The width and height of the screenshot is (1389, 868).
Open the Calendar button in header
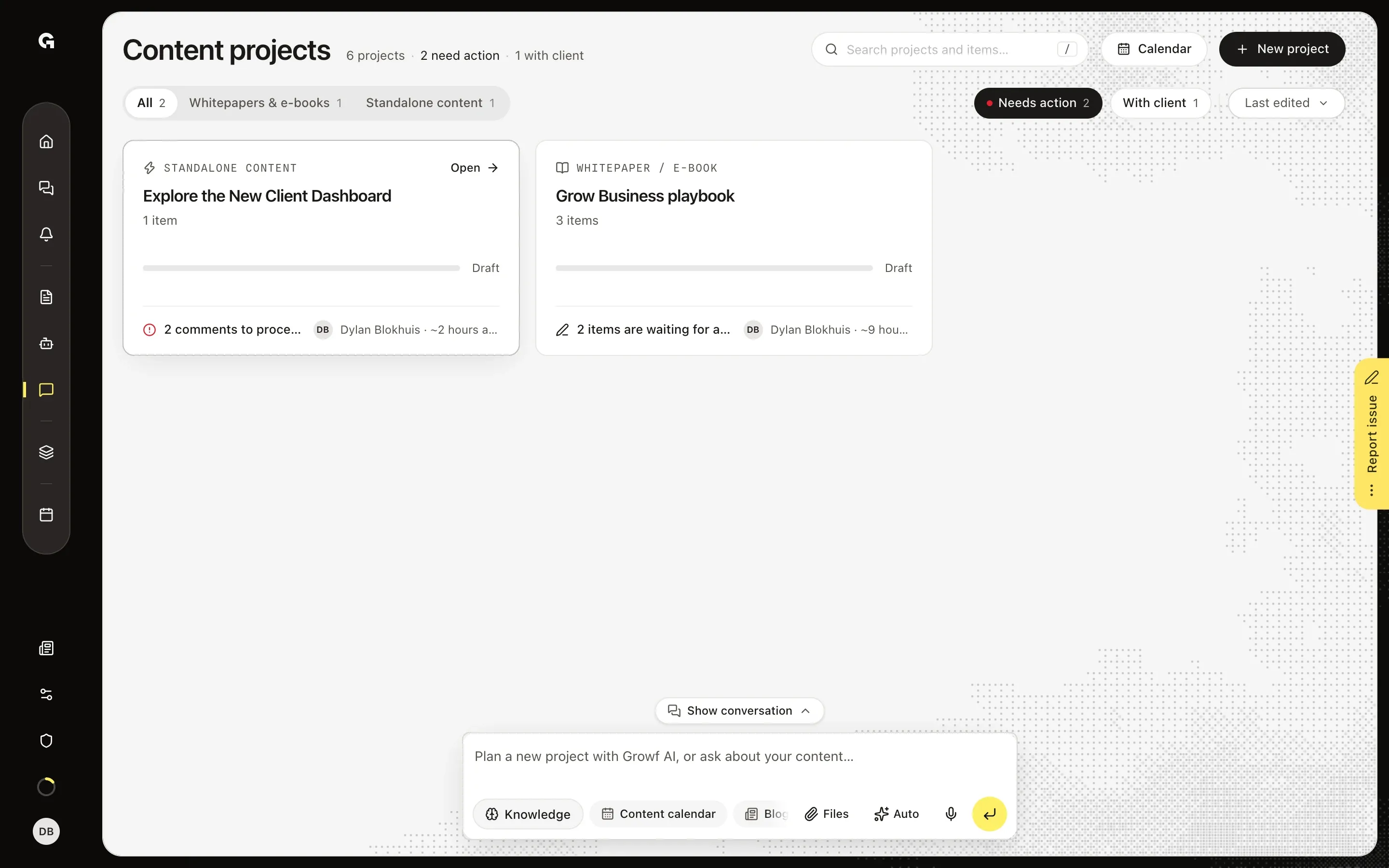coord(1154,49)
